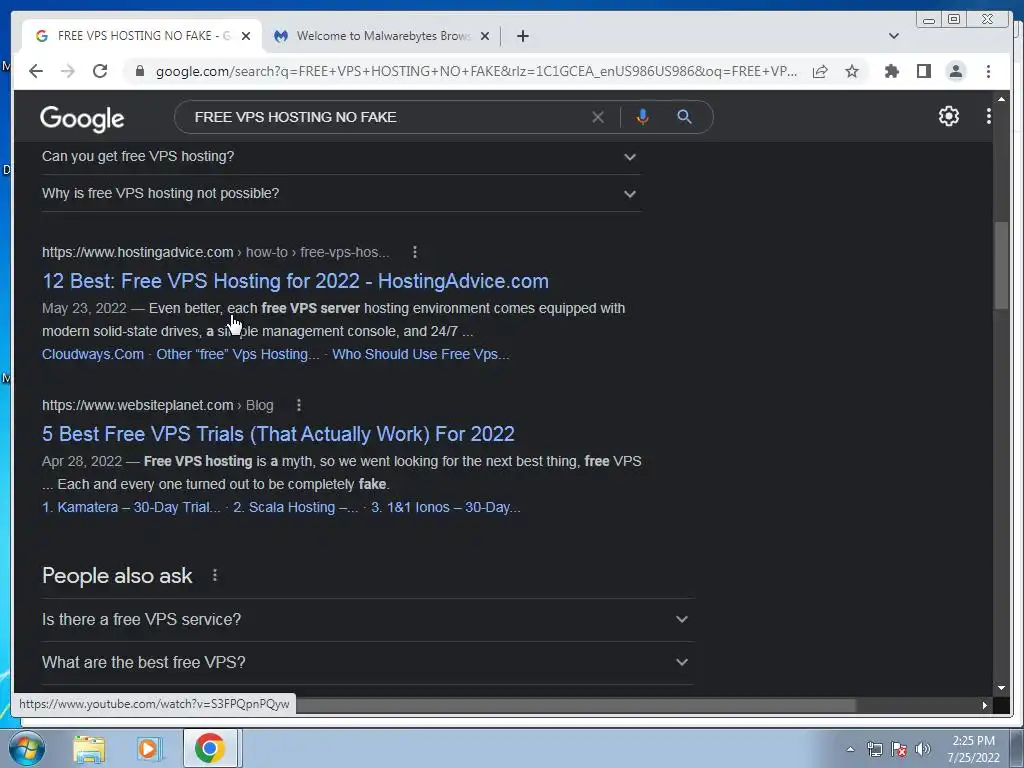Screen dimensions: 1024x768
Task: Open '1. Kamatera – 30-Day Trial...' sitelink
Action: (131, 507)
